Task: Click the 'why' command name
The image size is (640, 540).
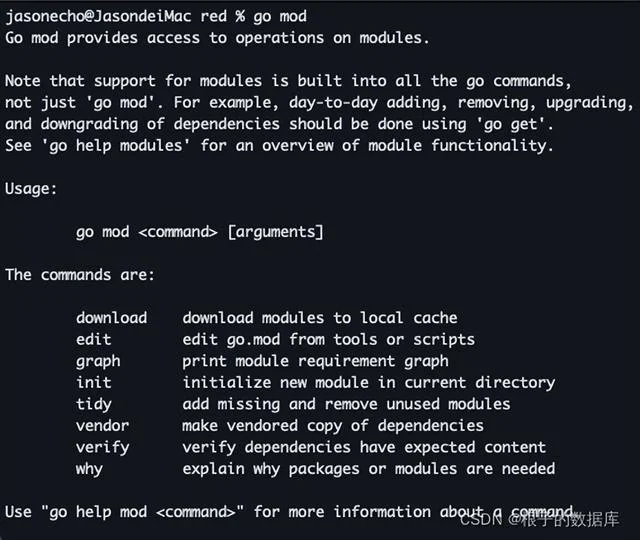Action: point(89,468)
